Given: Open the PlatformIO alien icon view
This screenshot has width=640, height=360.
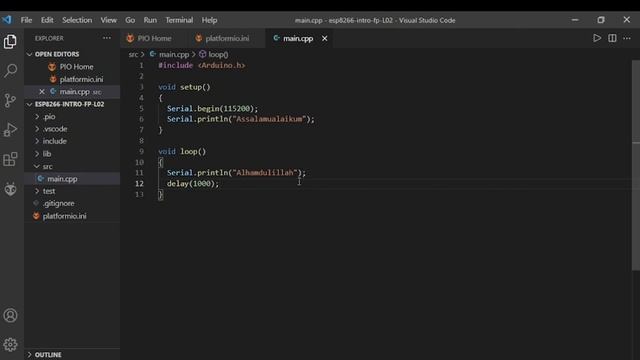Looking at the screenshot, I should pos(10,189).
